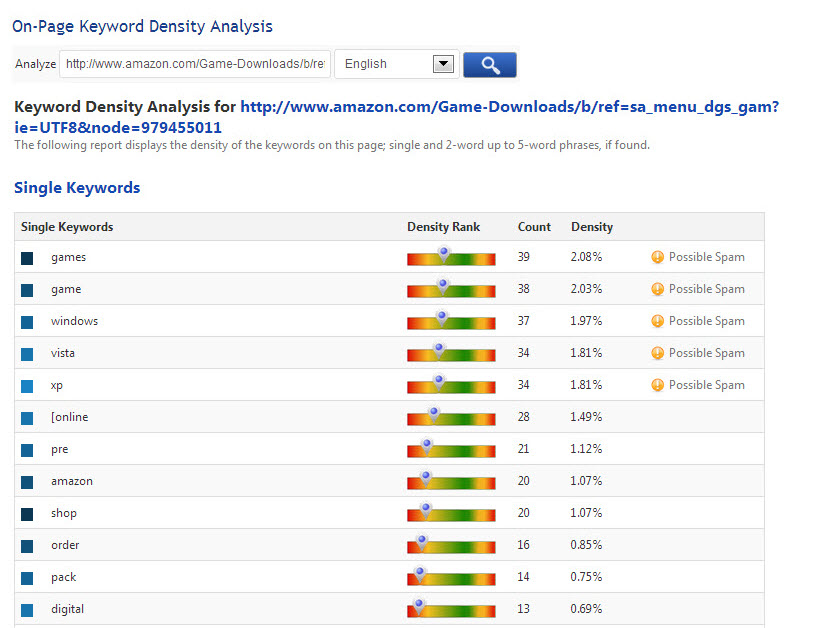
Task: Click into the Analyze URL input field
Action: tap(194, 64)
